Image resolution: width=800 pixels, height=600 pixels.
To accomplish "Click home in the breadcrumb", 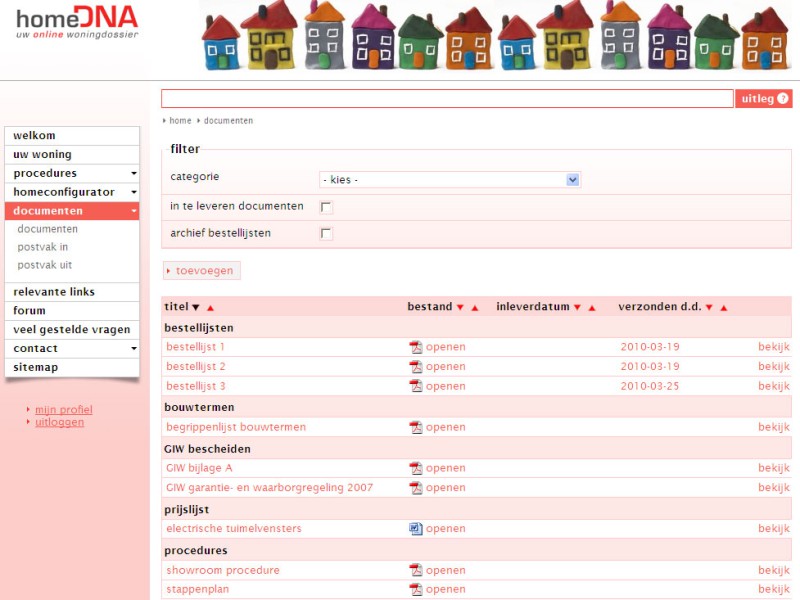I will [180, 121].
